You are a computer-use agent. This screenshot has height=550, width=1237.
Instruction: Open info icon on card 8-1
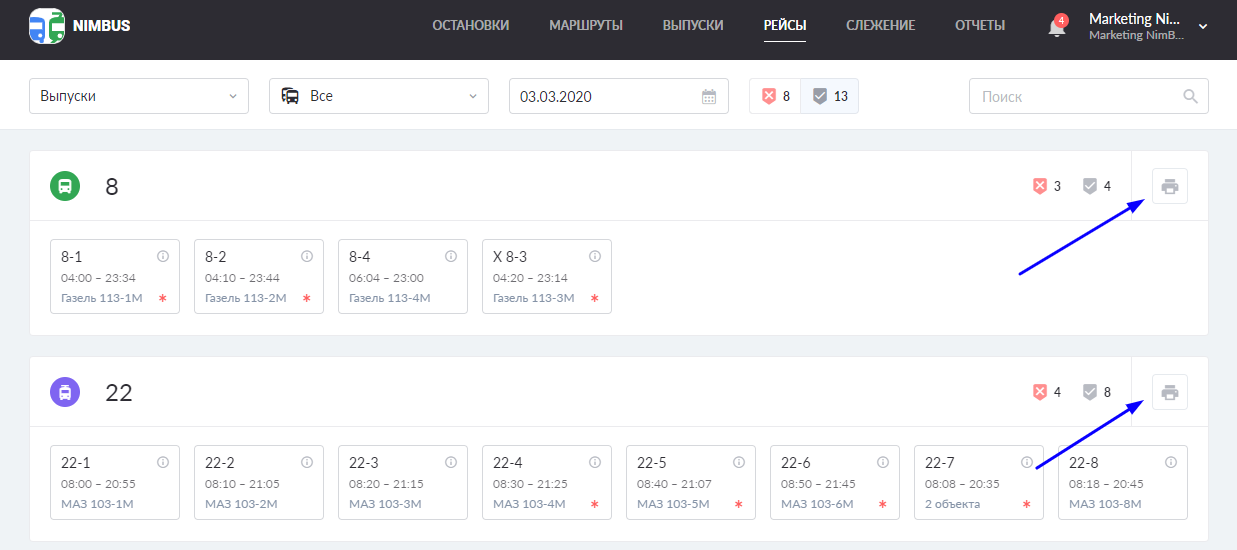[x=163, y=257]
